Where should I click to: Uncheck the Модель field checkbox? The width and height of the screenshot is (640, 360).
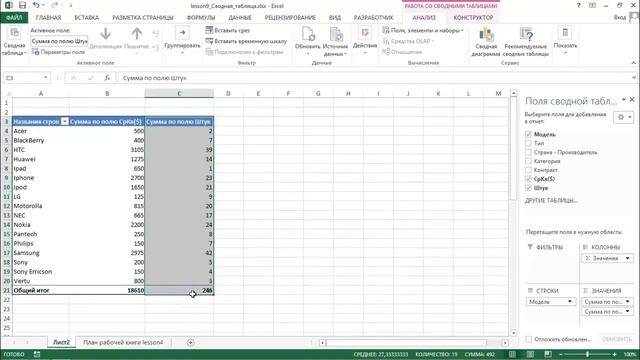(528, 134)
